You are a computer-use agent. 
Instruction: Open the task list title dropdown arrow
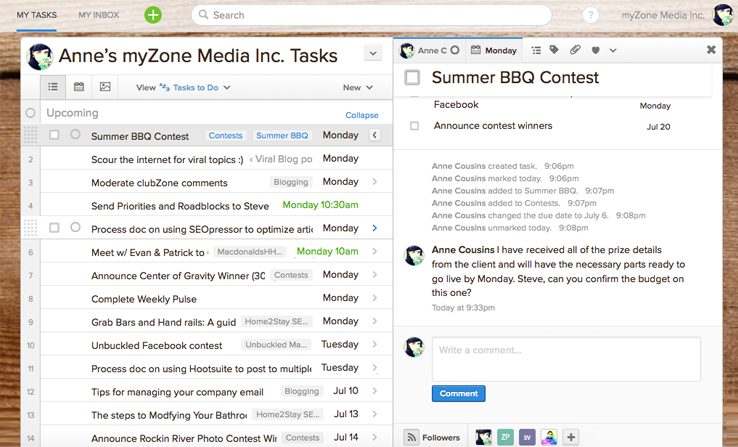tap(373, 54)
